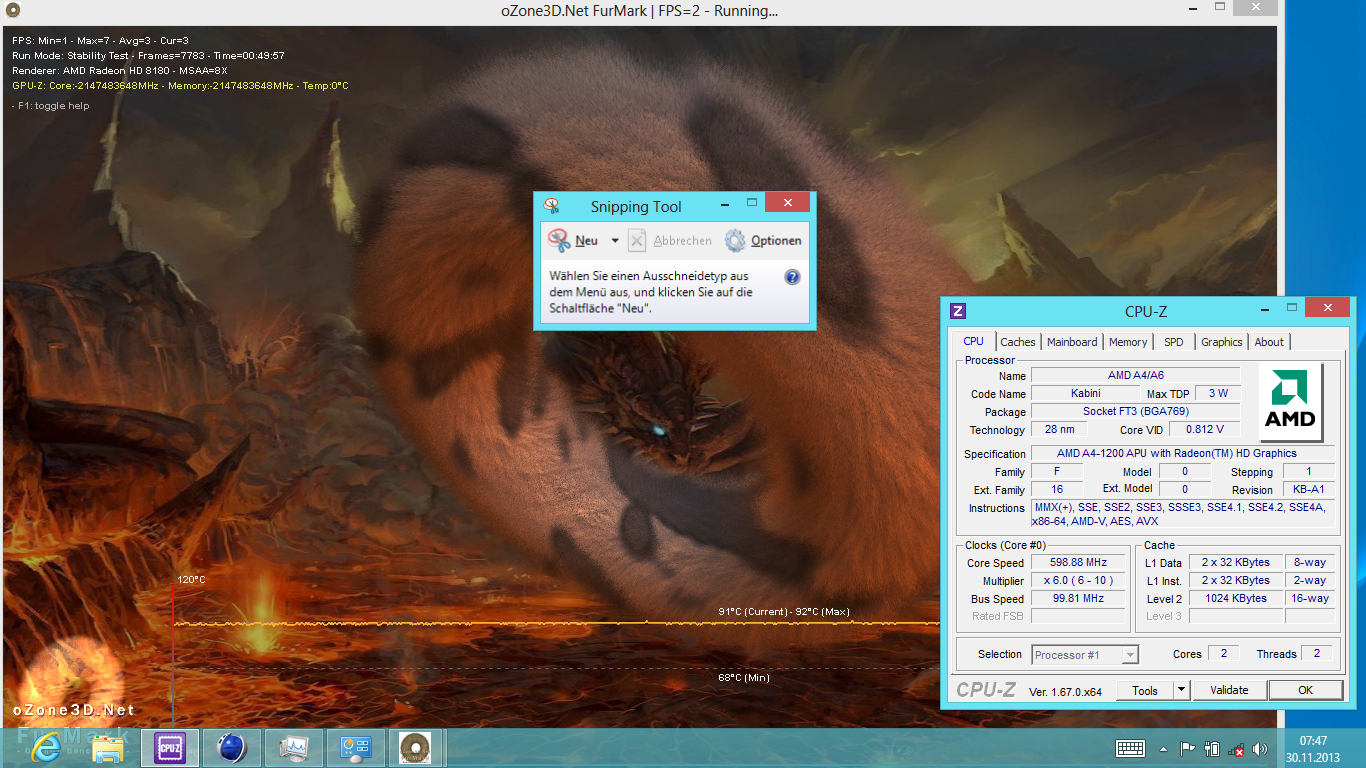Click the FurMark Renderer info line

point(120,71)
